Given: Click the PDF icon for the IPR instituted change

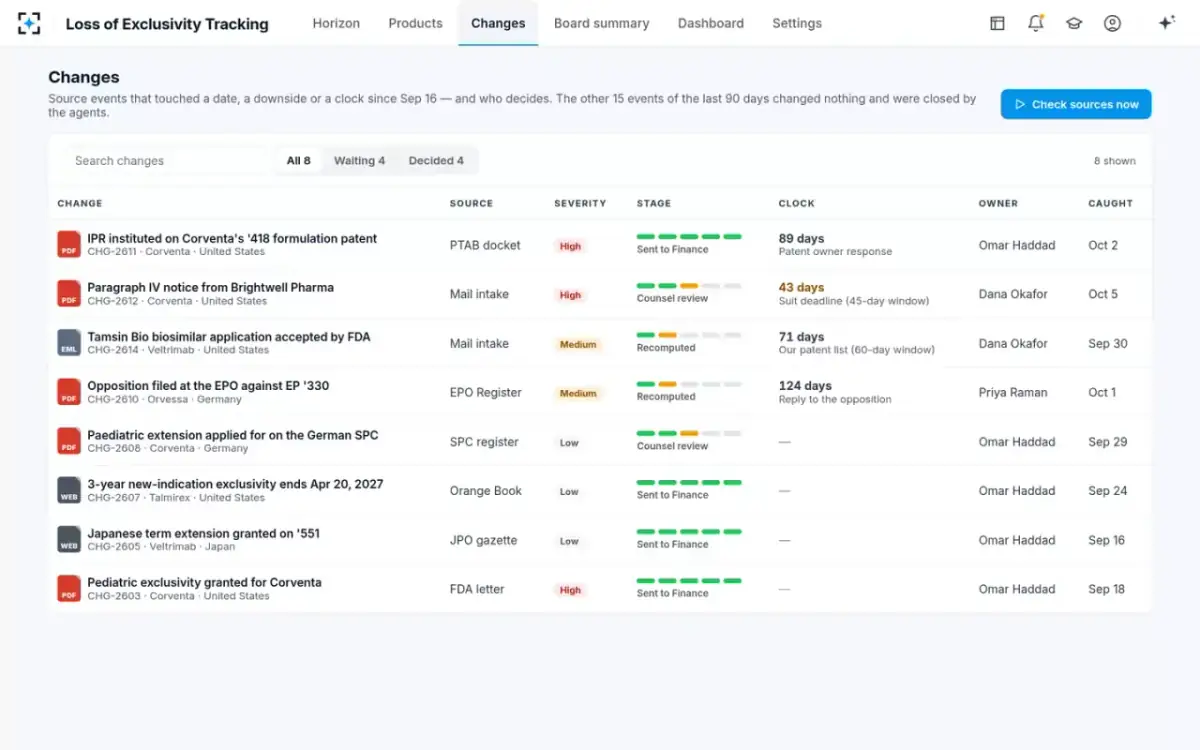Looking at the screenshot, I should tap(69, 245).
